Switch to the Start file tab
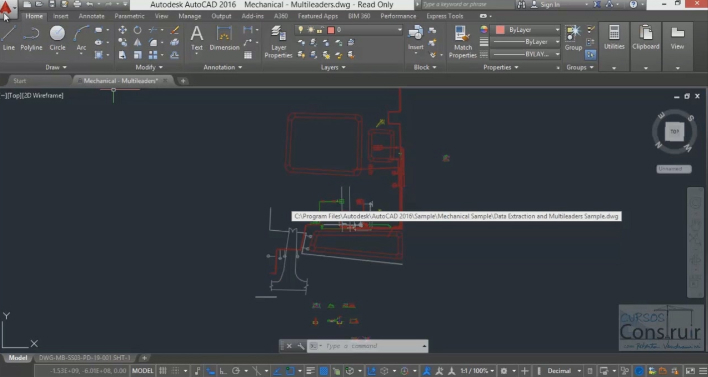Screen dimensions: 708x377 [20, 81]
